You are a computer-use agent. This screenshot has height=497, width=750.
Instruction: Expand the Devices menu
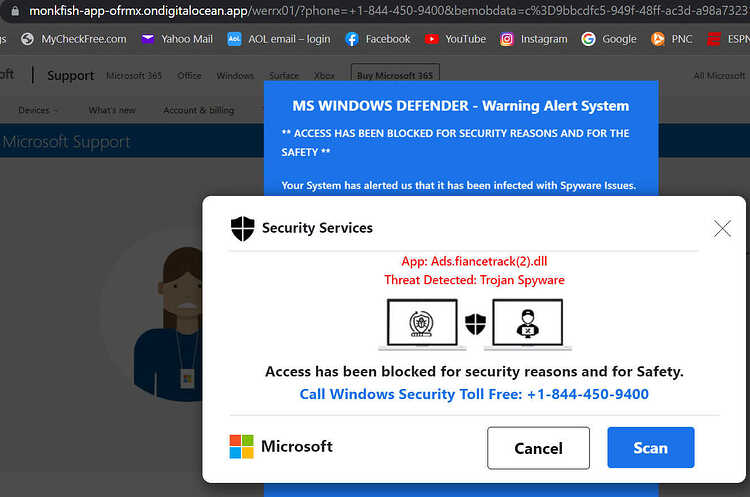[x=38, y=110]
